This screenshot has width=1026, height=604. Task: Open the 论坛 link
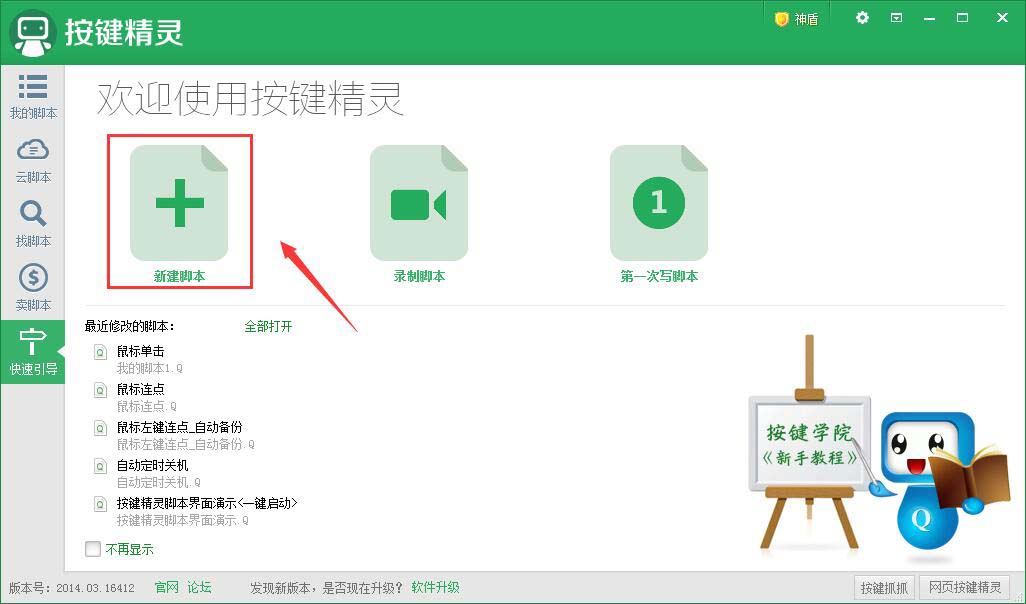click(x=199, y=587)
